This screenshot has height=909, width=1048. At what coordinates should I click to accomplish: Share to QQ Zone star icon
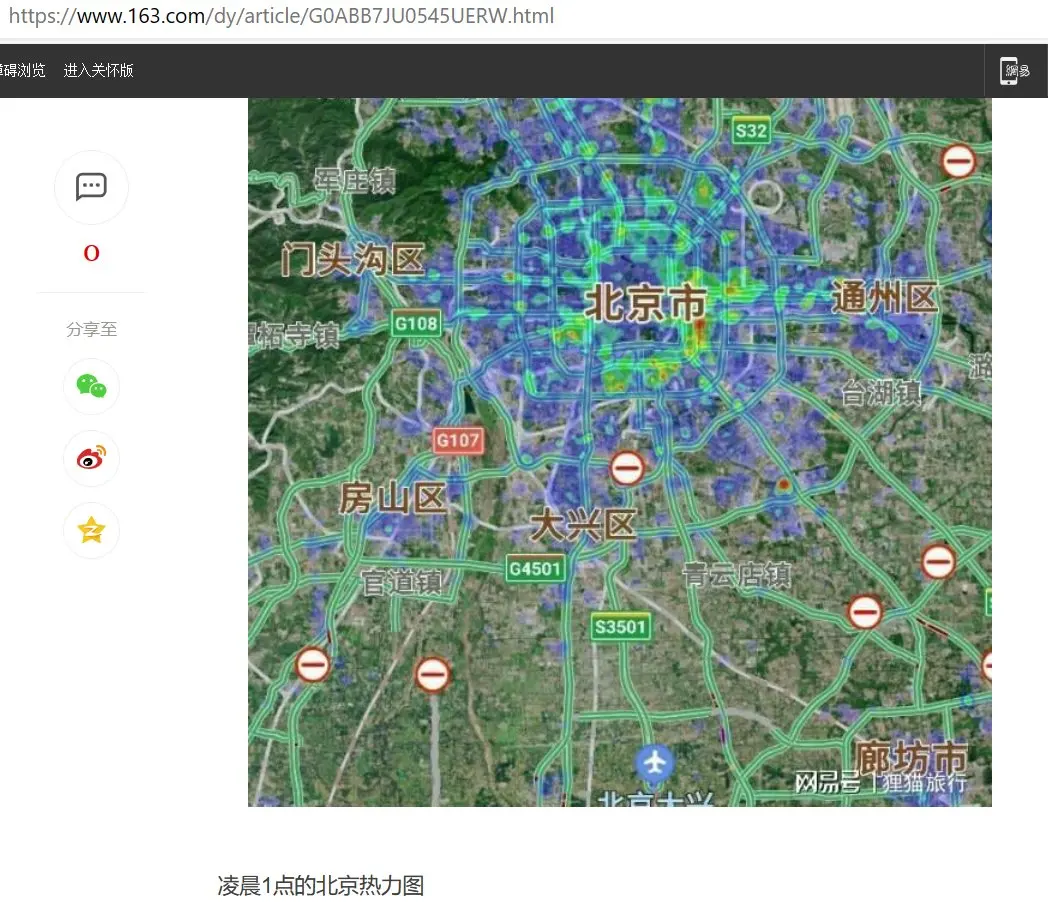pyautogui.click(x=91, y=530)
